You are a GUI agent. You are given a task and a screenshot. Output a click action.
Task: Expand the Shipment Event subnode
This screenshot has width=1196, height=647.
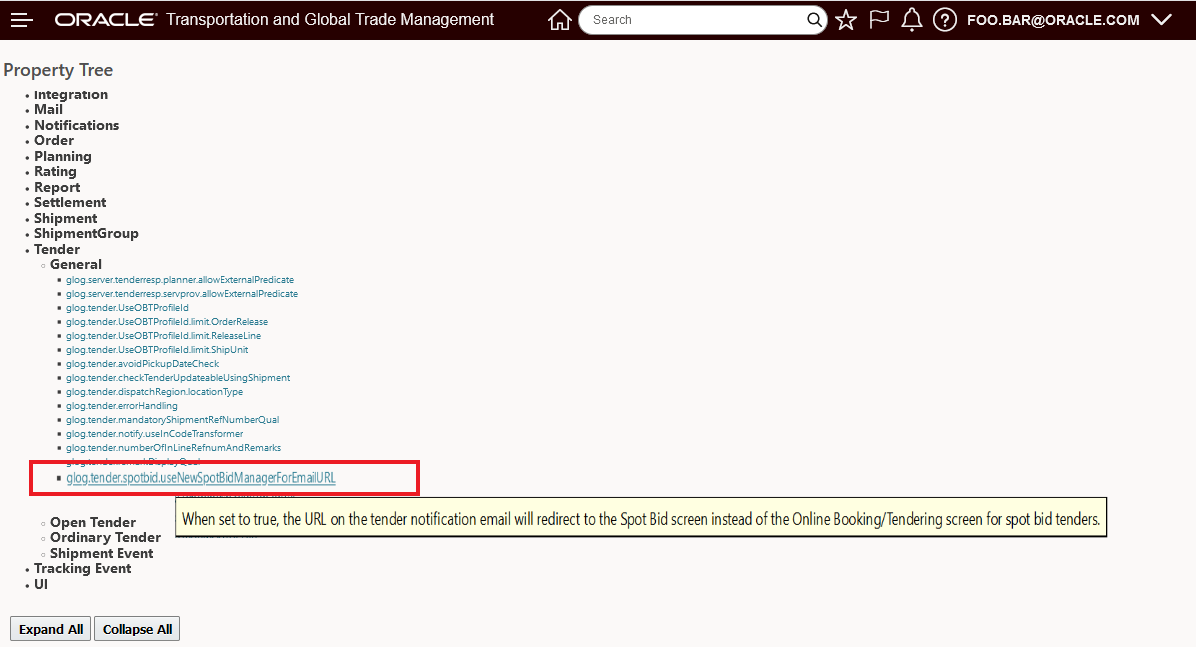pos(101,553)
